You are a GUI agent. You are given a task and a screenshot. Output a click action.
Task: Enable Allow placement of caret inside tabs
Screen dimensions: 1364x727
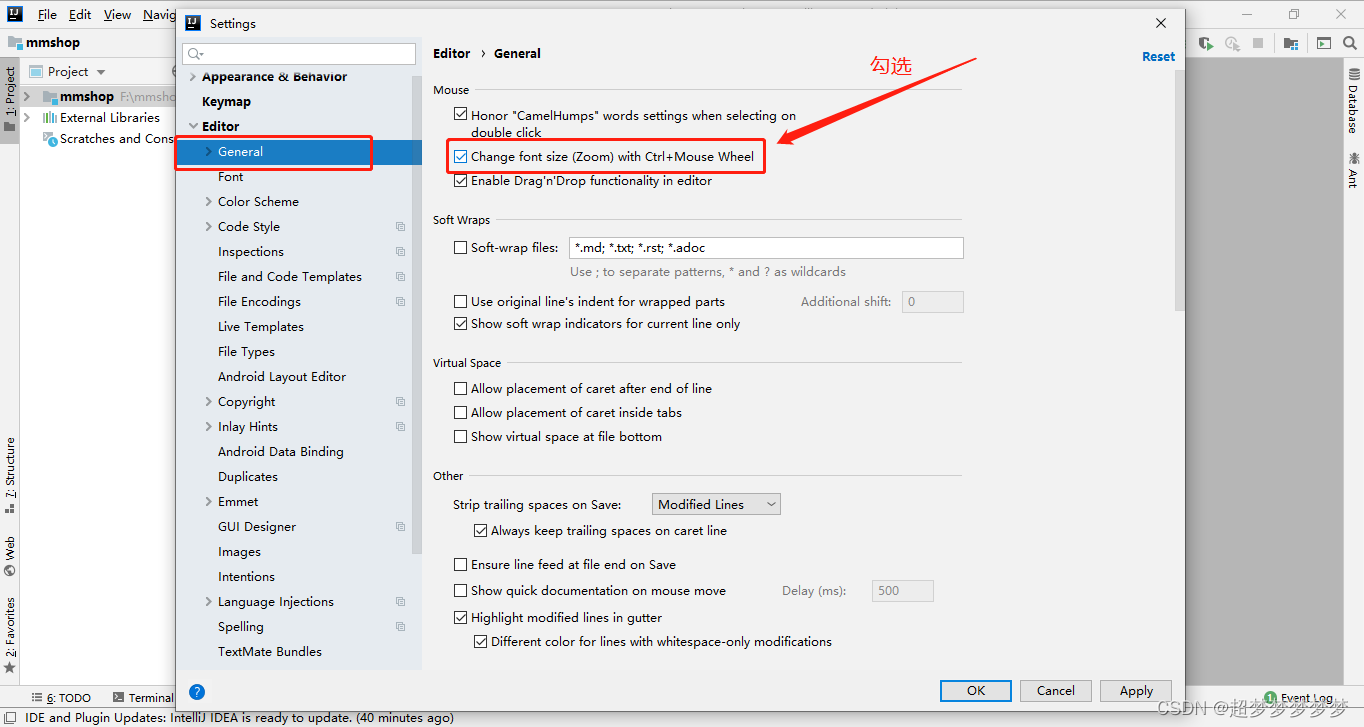(x=461, y=412)
